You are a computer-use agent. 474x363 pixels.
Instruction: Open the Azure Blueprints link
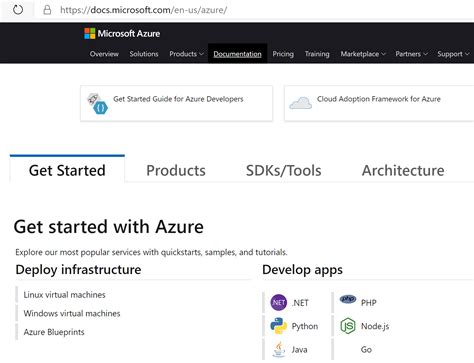54,332
